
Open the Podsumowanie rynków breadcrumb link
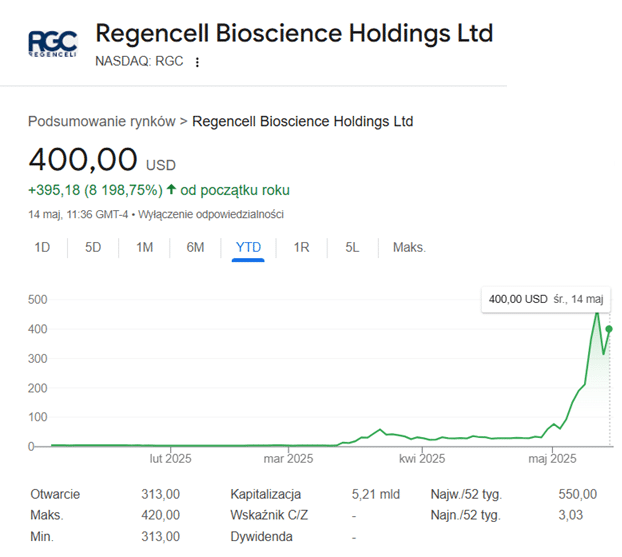(102, 121)
